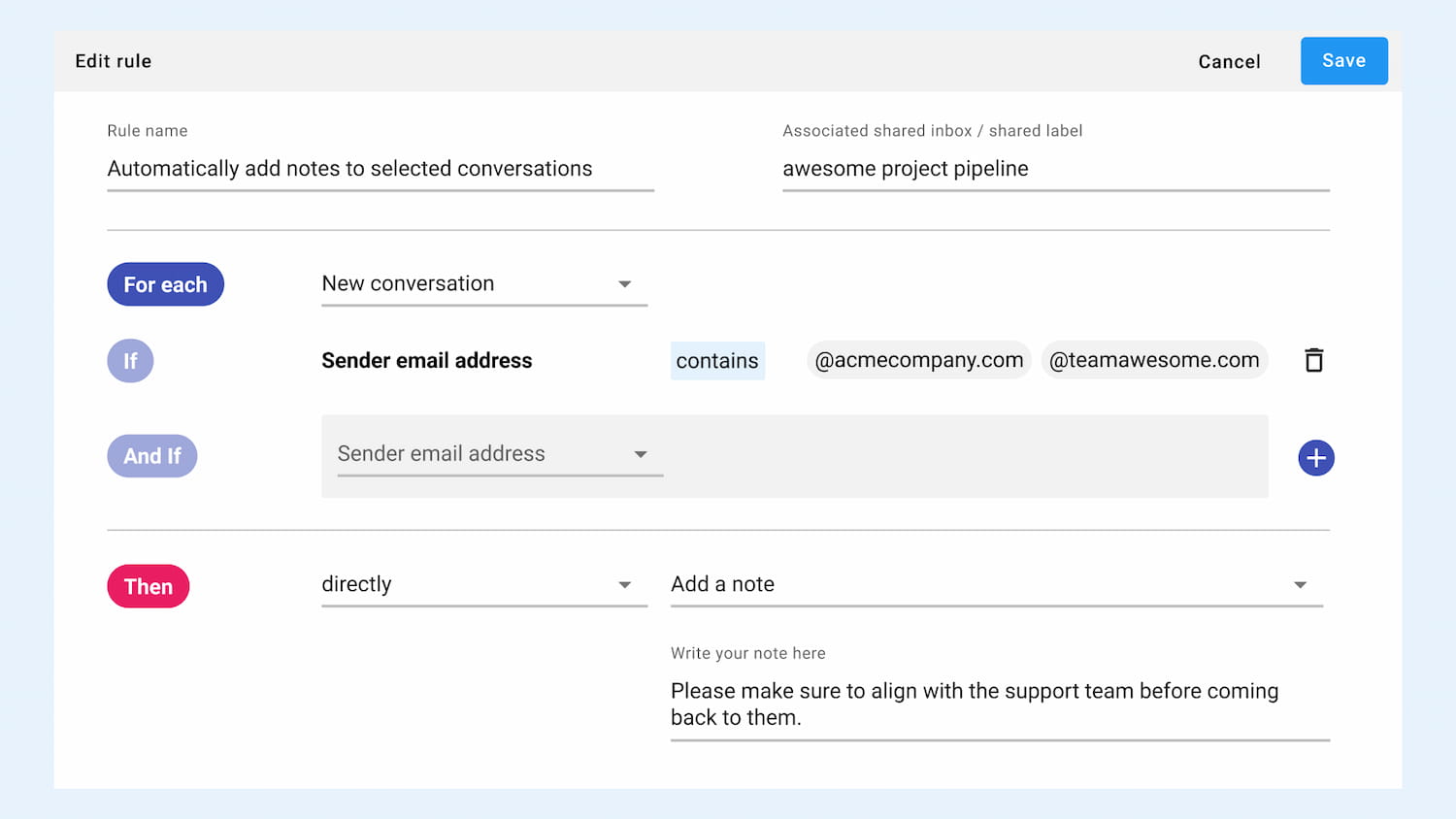
Task: Click the Then action badge
Action: [x=149, y=586]
